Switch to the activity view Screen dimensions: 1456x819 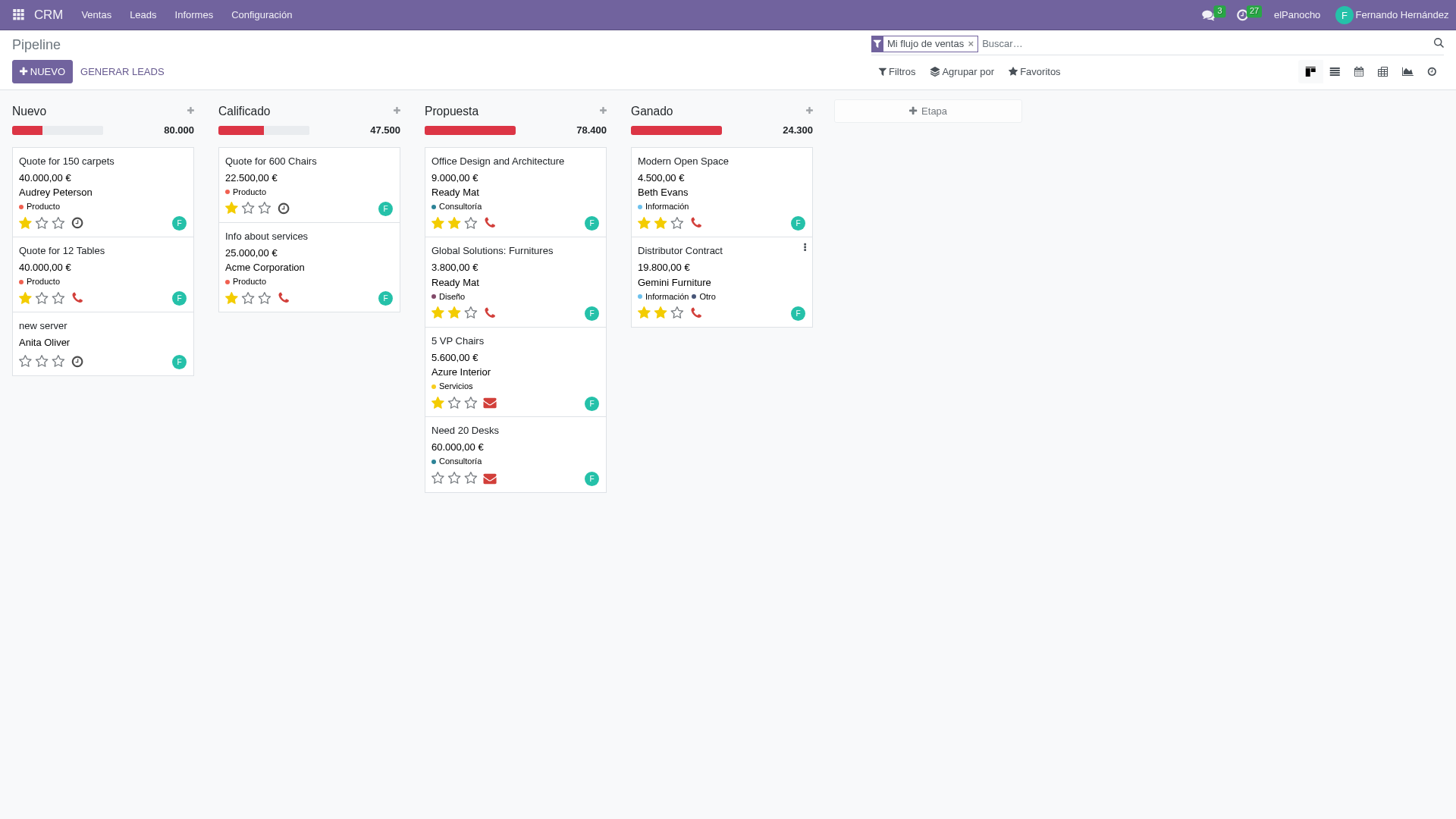point(1432,71)
